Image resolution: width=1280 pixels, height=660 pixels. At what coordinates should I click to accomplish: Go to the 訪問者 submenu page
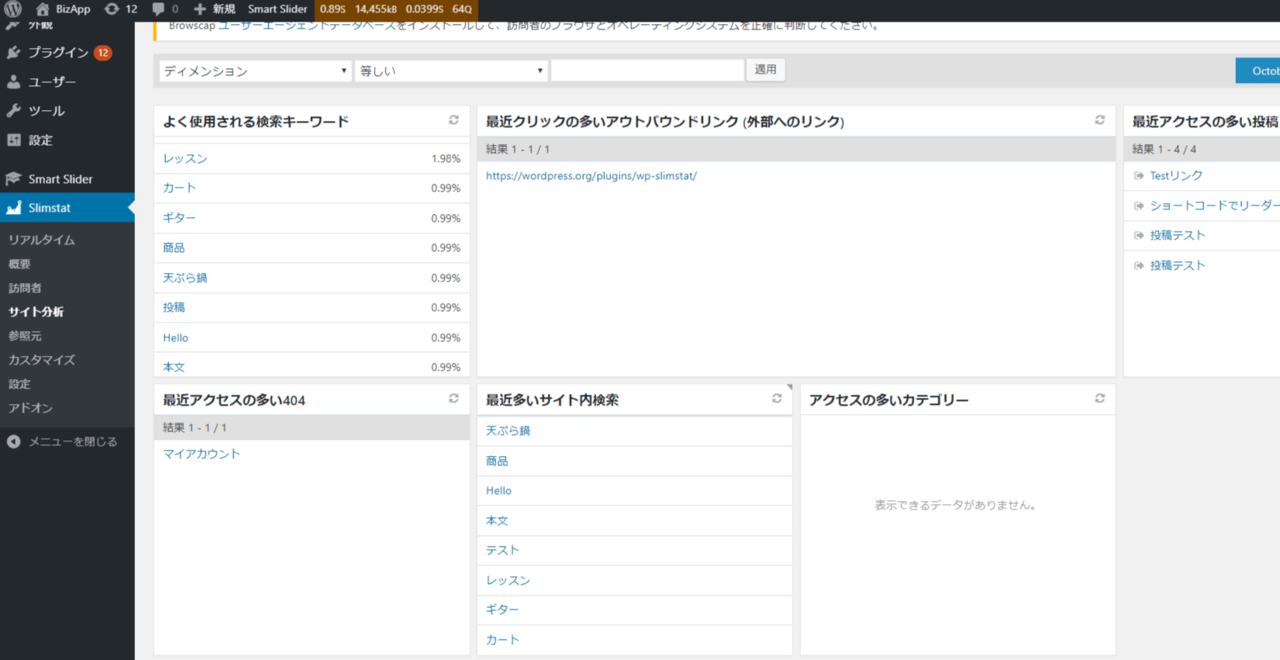pyautogui.click(x=25, y=288)
